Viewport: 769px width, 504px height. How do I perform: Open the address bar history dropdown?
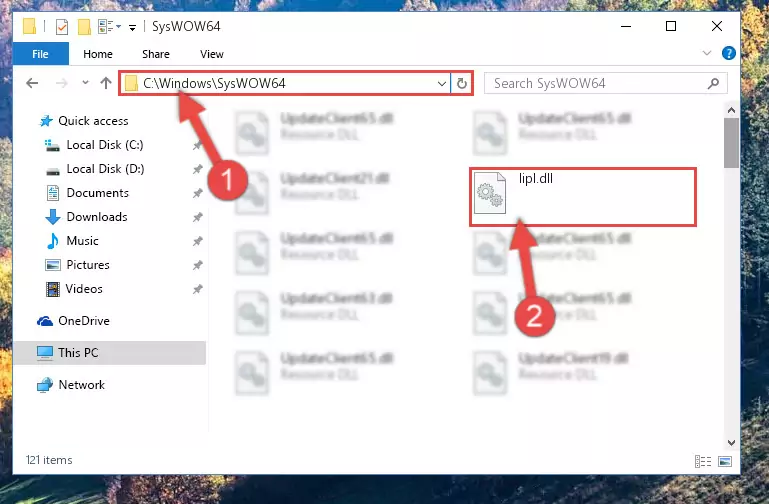[441, 83]
